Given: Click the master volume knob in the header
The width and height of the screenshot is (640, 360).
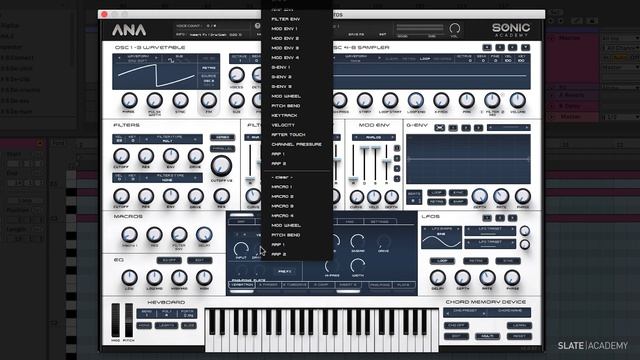Looking at the screenshot, I should pos(455,28).
